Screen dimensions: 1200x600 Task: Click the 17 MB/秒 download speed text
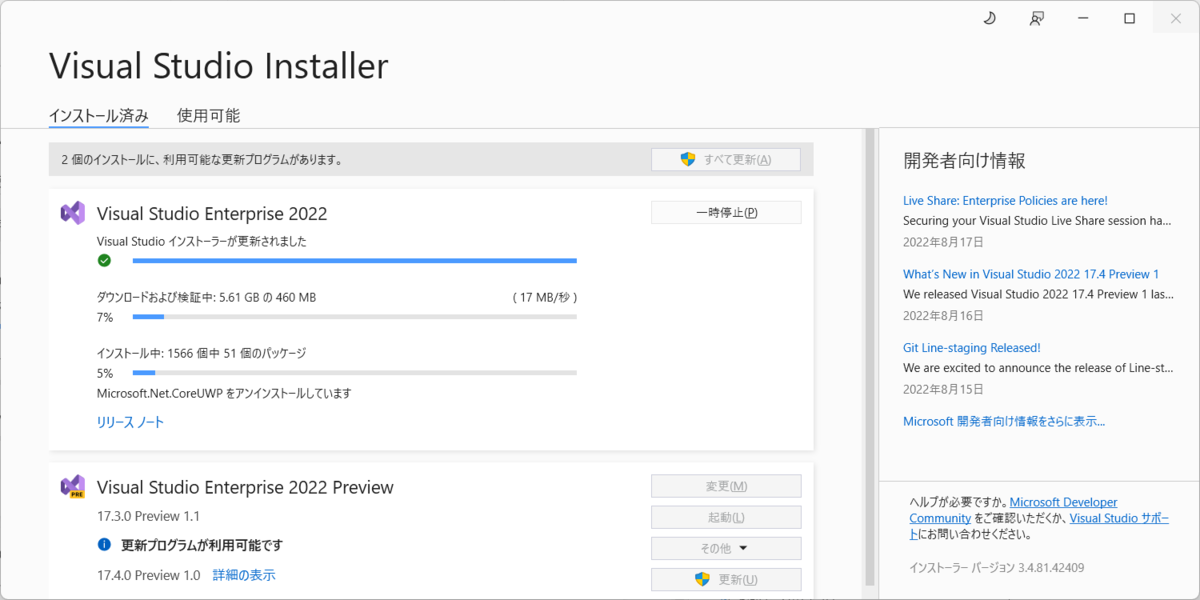tap(545, 297)
